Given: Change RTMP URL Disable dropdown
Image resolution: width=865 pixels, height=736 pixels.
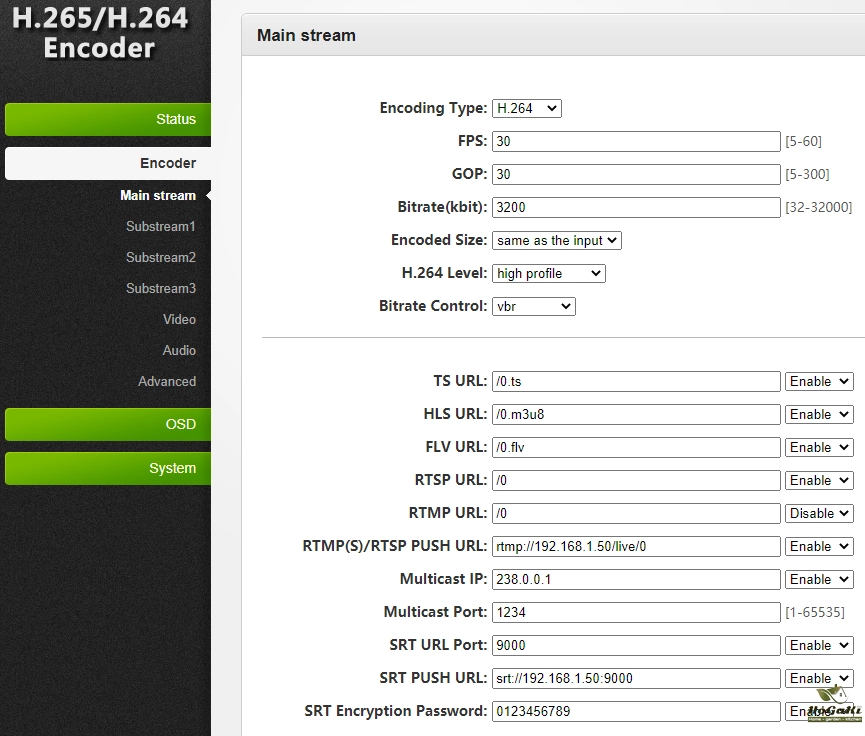Looking at the screenshot, I should point(819,513).
